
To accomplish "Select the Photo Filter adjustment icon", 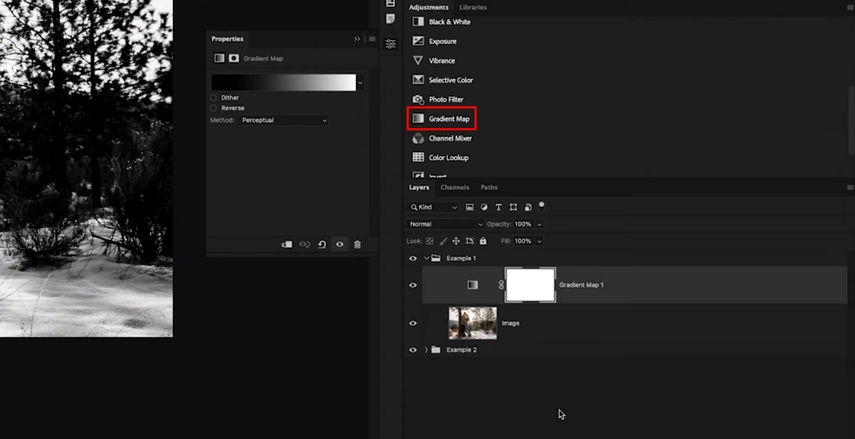I will [418, 99].
